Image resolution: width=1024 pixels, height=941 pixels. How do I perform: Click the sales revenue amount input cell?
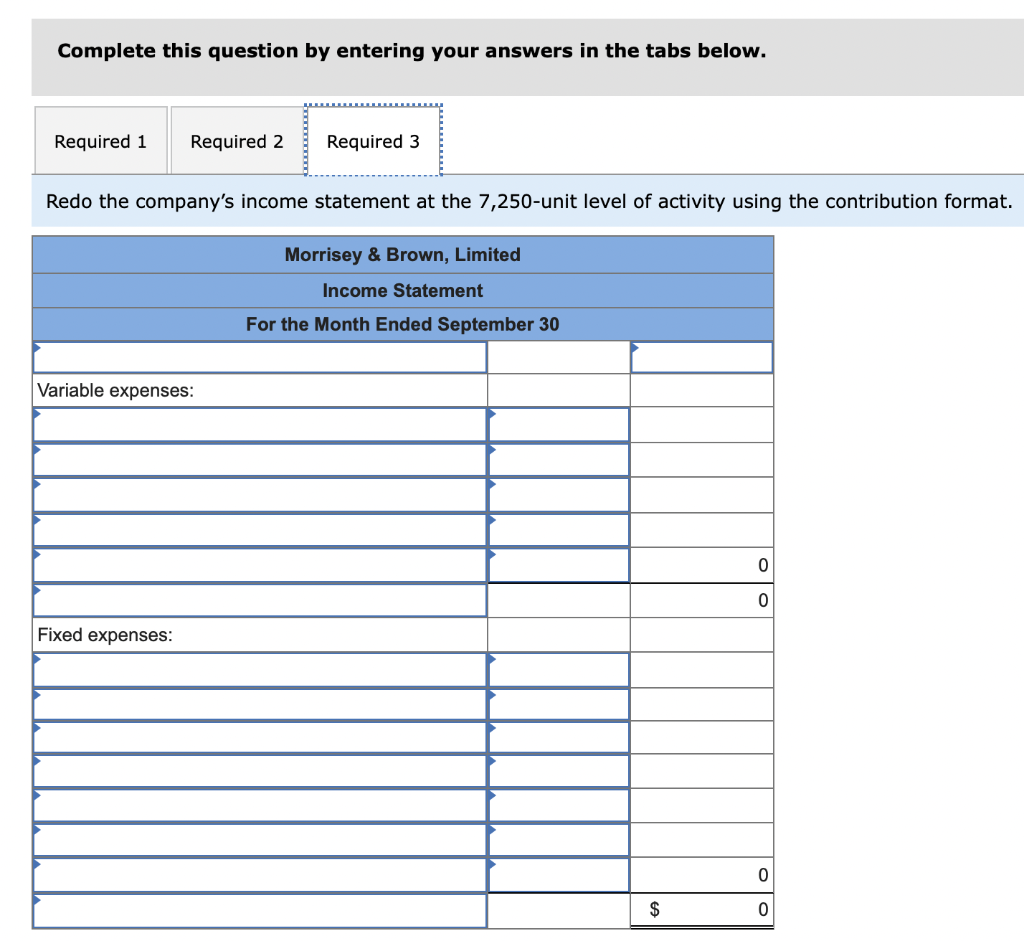coord(700,356)
